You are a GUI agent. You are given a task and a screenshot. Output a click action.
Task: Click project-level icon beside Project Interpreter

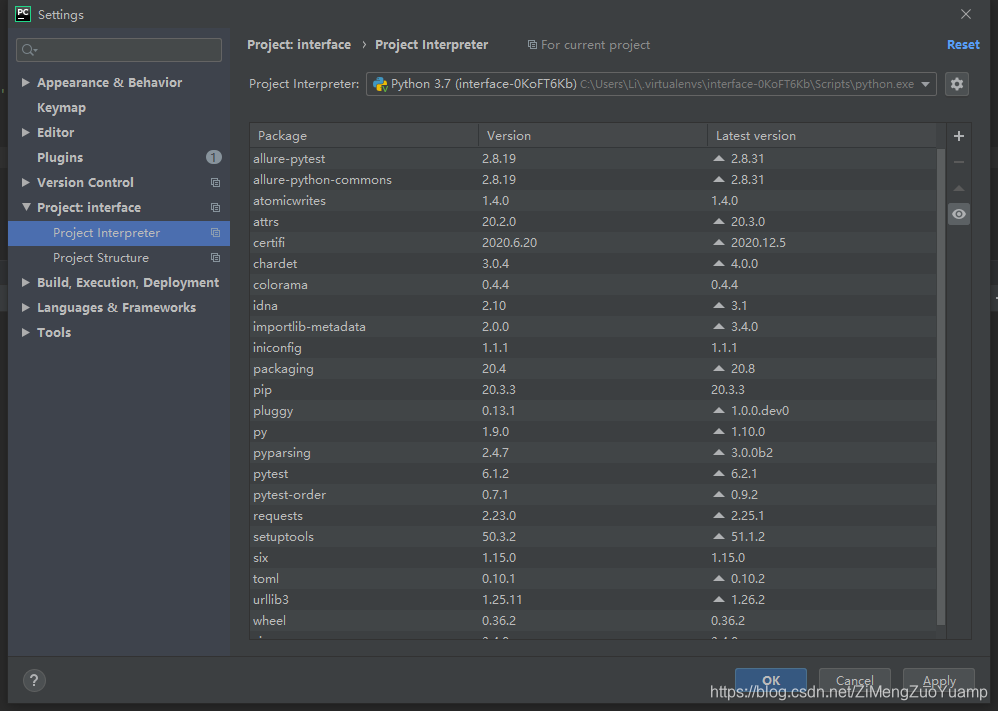pyautogui.click(x=215, y=233)
